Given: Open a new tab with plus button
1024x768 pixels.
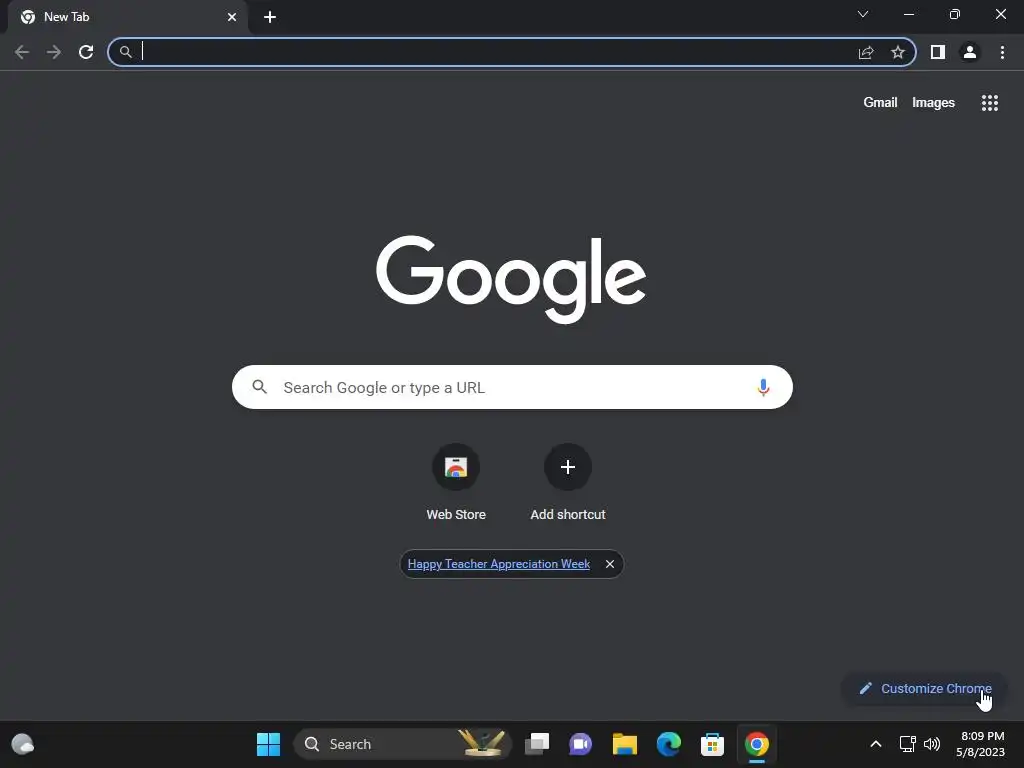Looking at the screenshot, I should click(x=270, y=17).
